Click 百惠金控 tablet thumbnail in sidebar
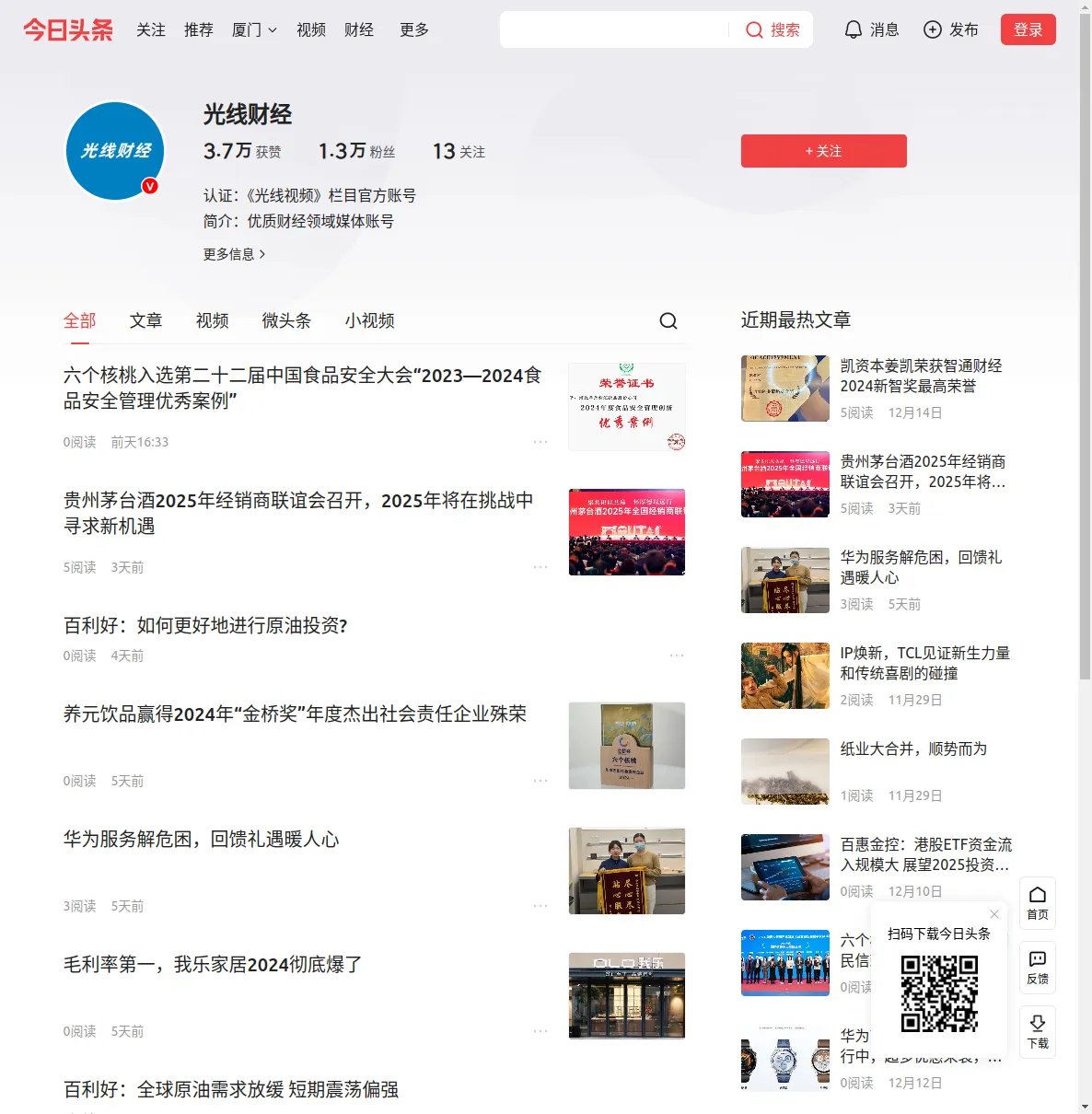This screenshot has width=1092, height=1114. [785, 867]
